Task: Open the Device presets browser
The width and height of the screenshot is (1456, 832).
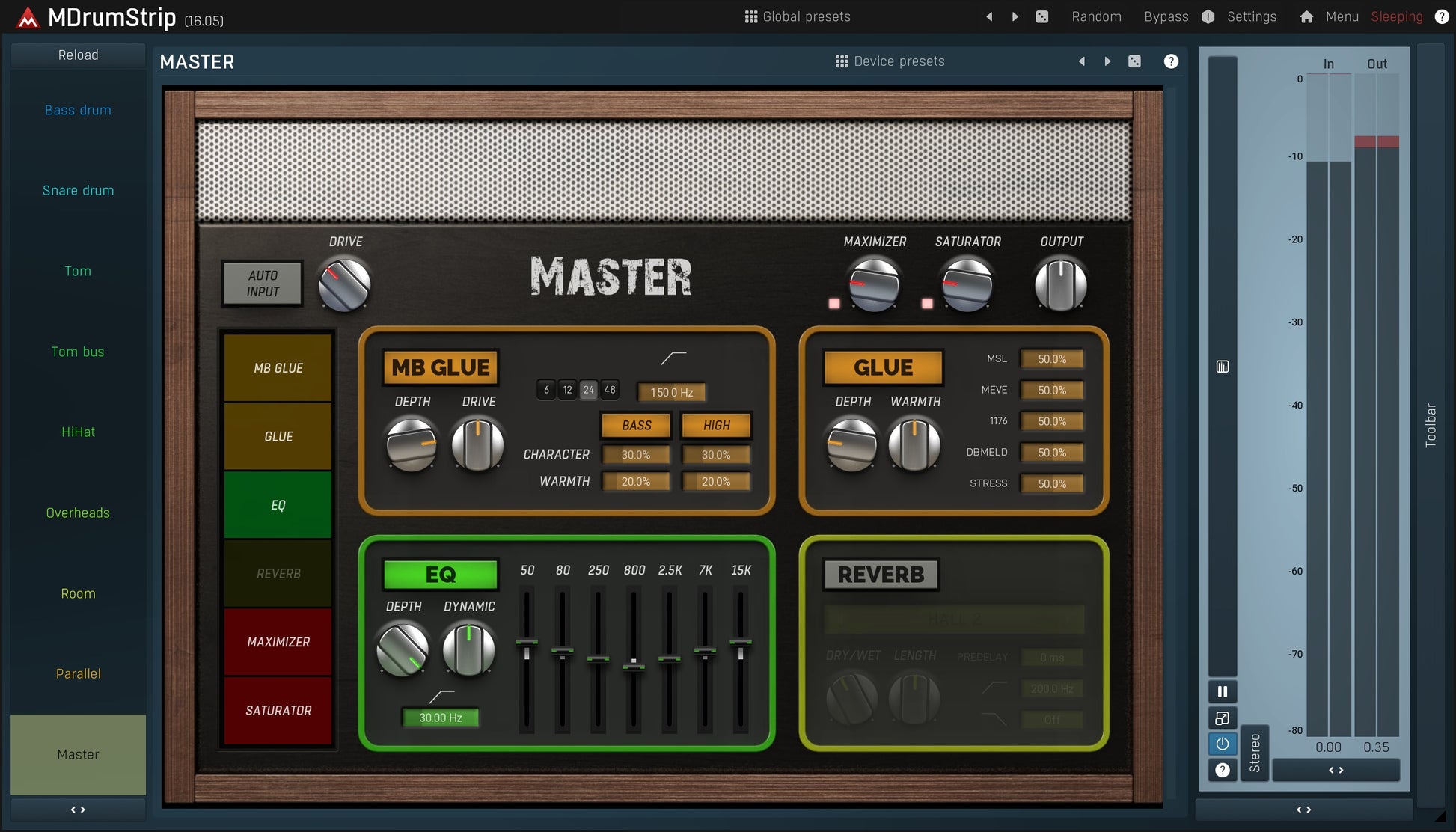Action: (x=890, y=61)
